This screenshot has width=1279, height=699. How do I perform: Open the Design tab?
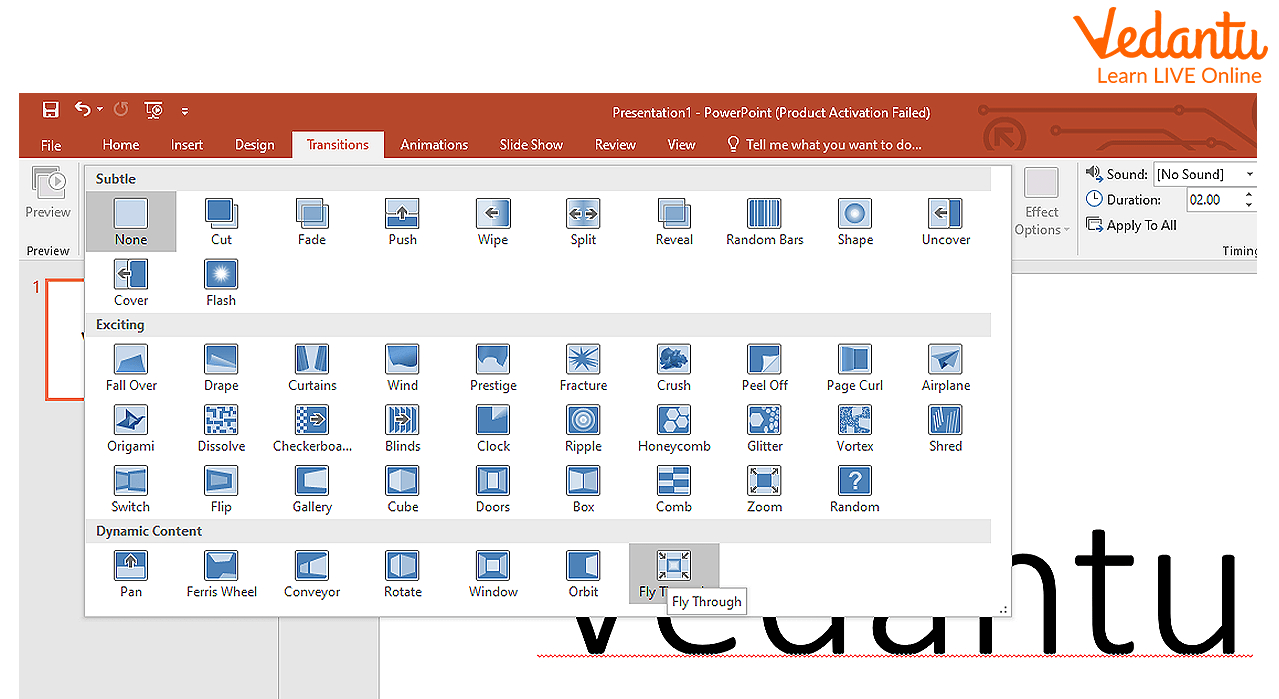click(254, 145)
